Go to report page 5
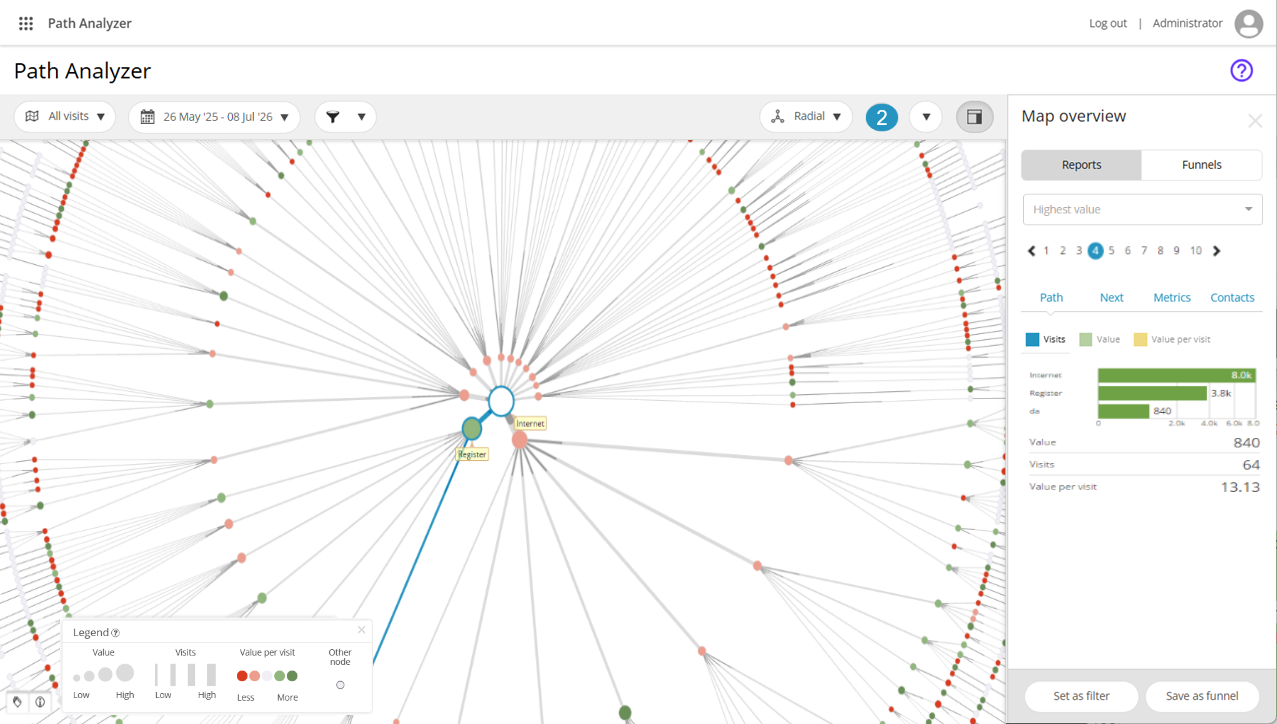 tap(1112, 251)
